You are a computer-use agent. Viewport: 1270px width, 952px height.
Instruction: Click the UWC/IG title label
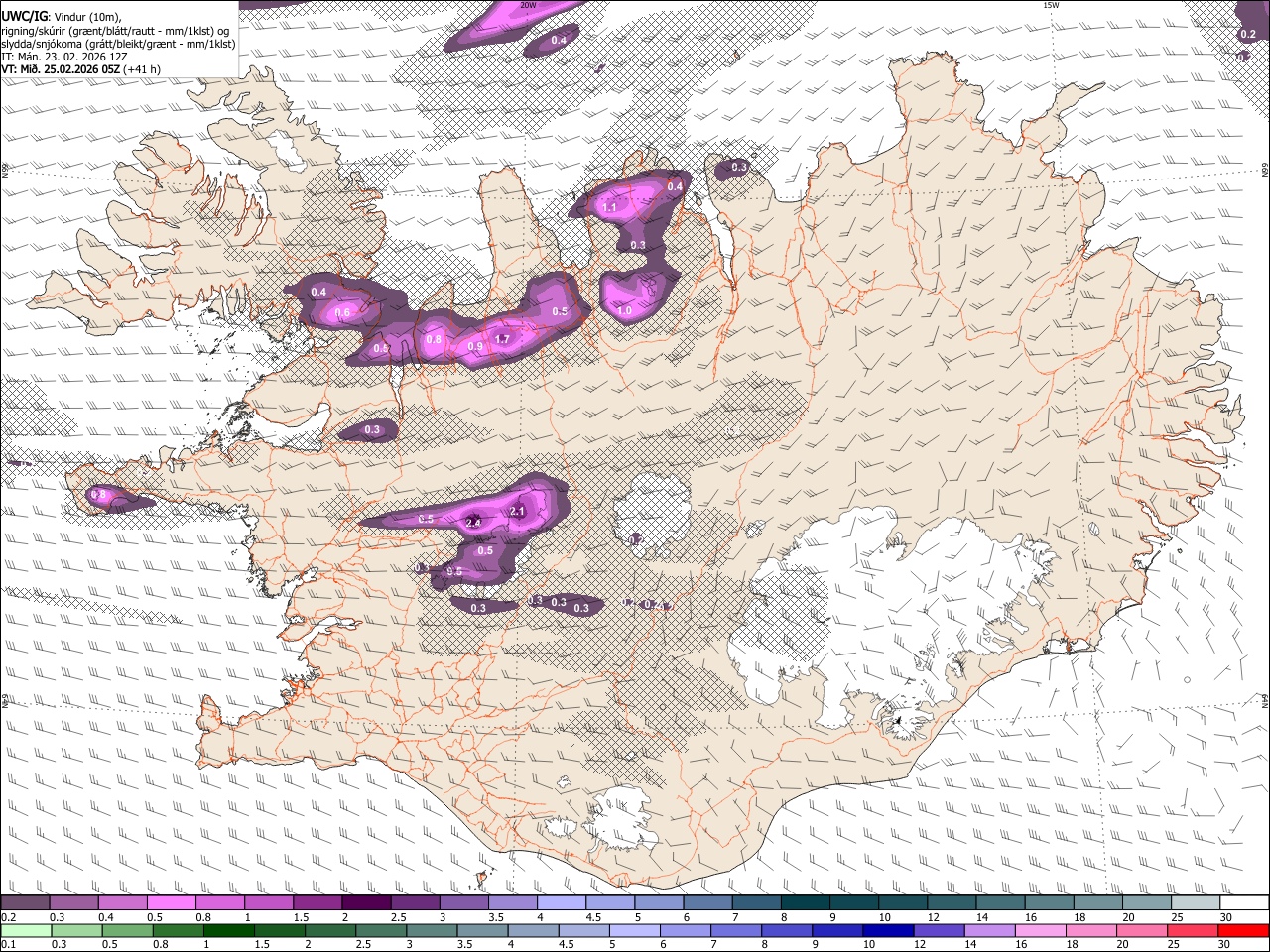click(24, 16)
